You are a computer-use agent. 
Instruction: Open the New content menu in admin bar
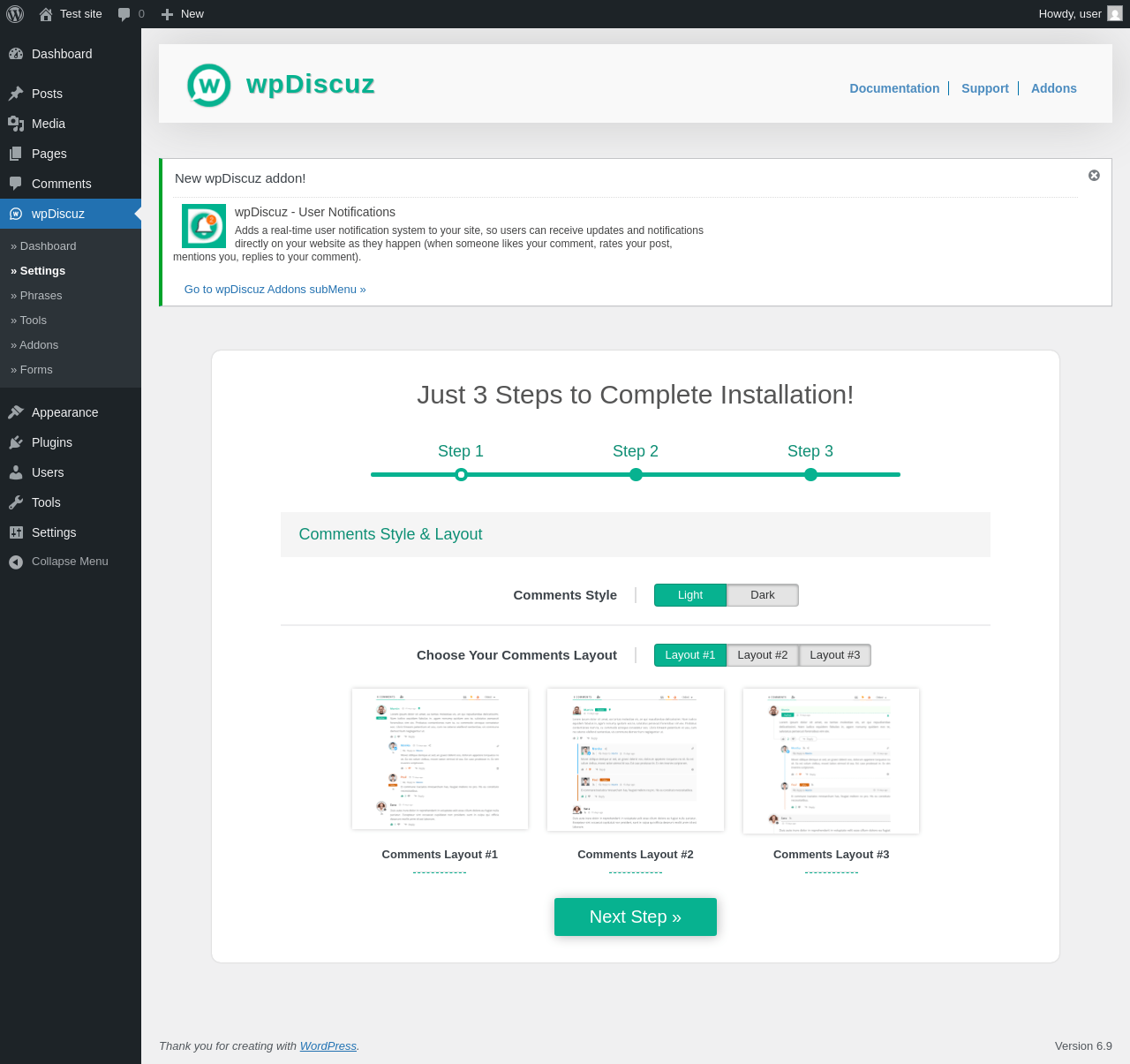[183, 14]
